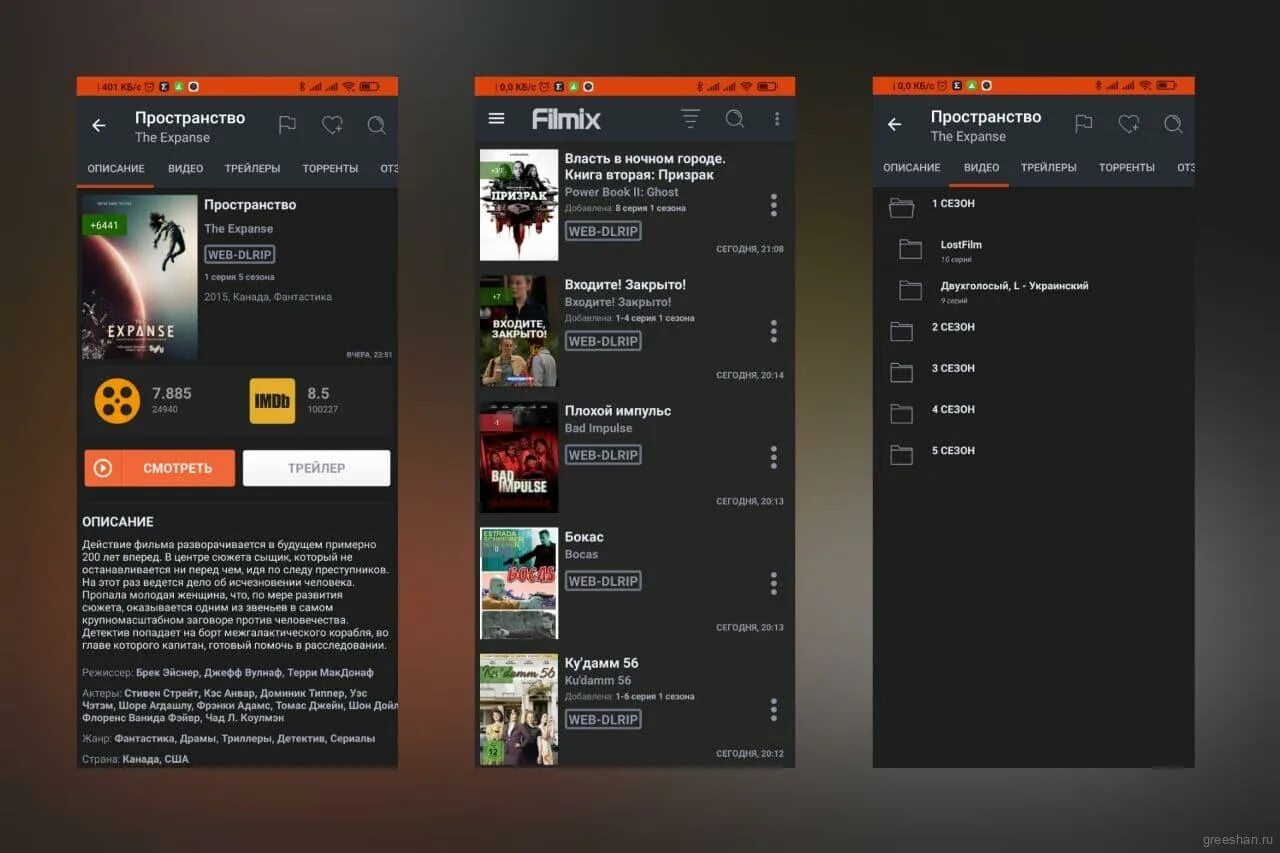Open search on the right phone's video screen
Viewport: 1280px width, 853px height.
pos(1173,124)
